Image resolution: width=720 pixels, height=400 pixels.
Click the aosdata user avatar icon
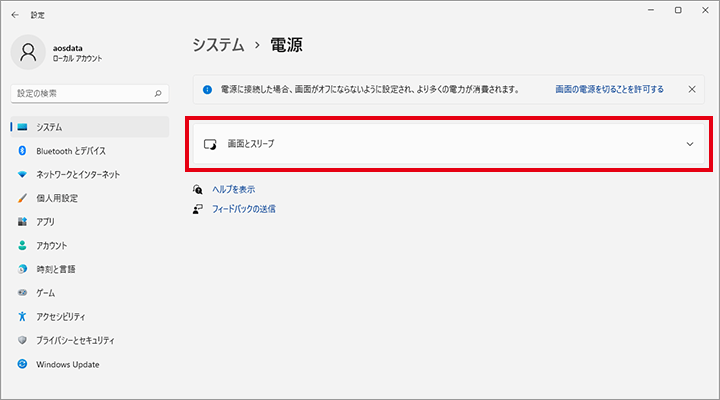(29, 53)
